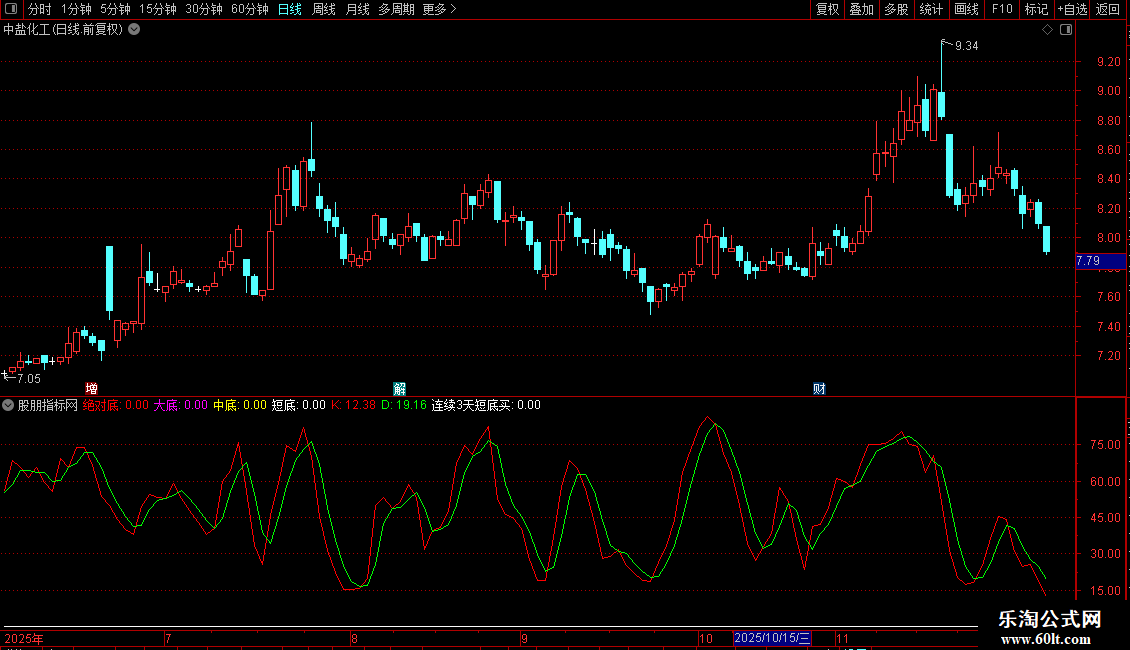Screen dimensions: 1130x650
Task: Select the 60分钟 period
Action: click(249, 9)
